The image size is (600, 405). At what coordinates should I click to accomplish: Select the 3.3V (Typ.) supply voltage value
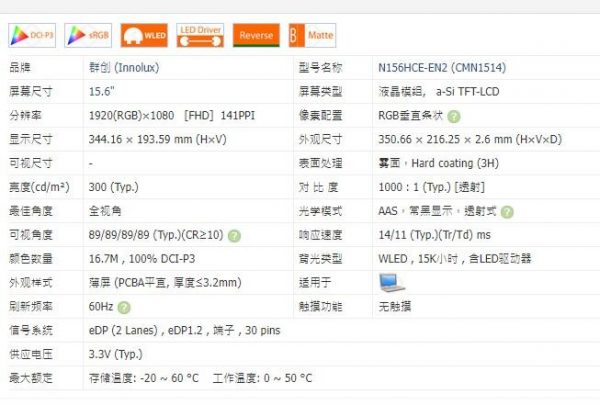coord(116,355)
